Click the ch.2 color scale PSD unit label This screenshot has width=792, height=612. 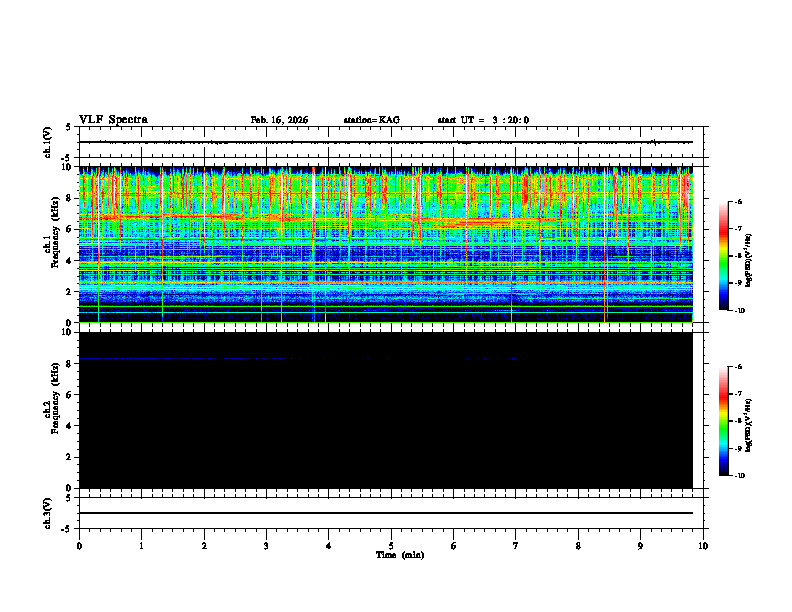tap(749, 425)
